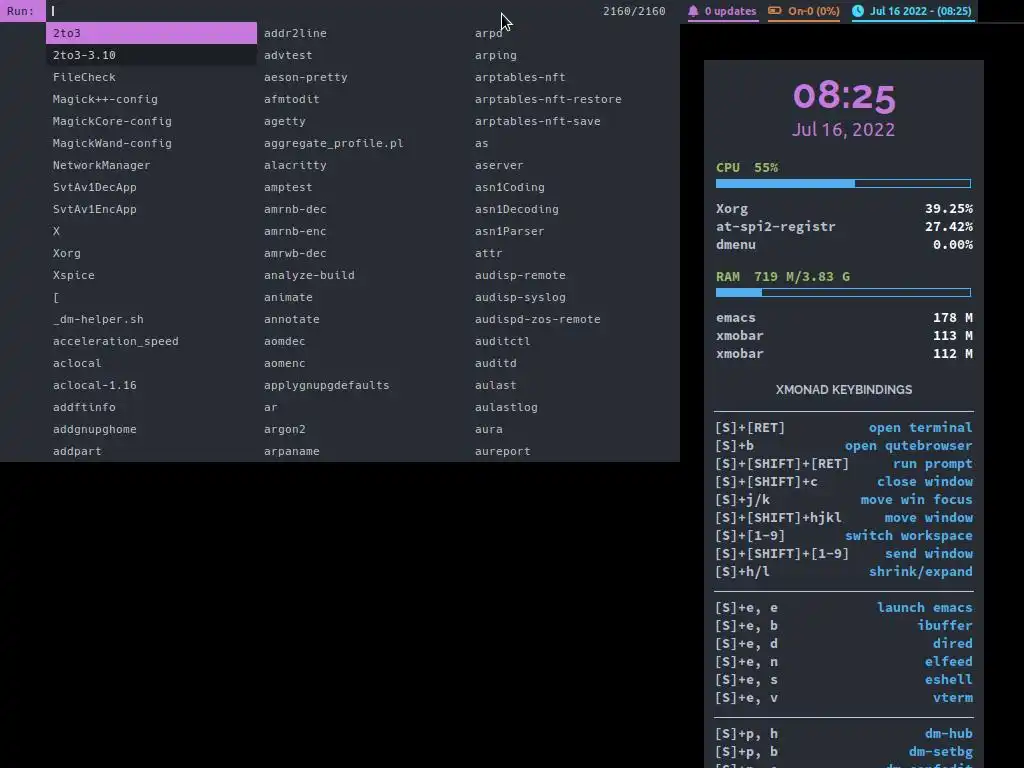Screen dimensions: 1024x768
Task: Choose SvtAv1DecApp entry
Action: (x=95, y=187)
